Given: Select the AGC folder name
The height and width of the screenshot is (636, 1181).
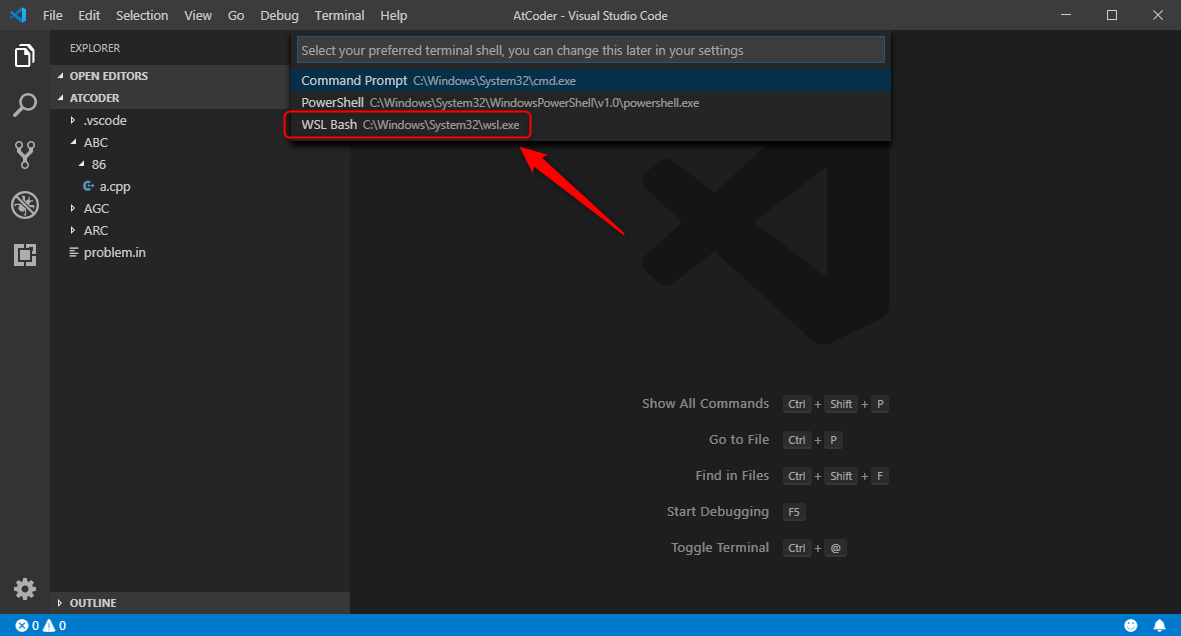Looking at the screenshot, I should (x=96, y=209).
